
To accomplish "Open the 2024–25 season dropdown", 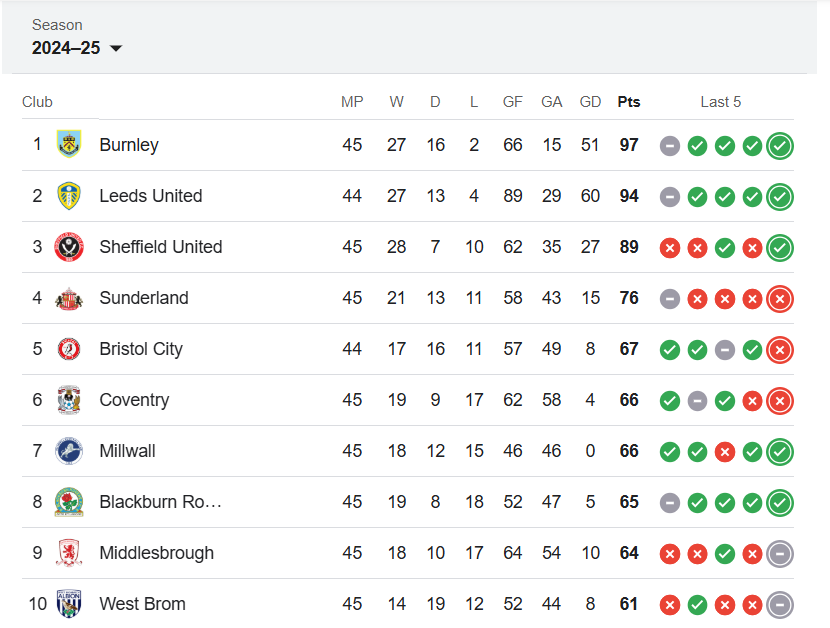I will (x=77, y=48).
